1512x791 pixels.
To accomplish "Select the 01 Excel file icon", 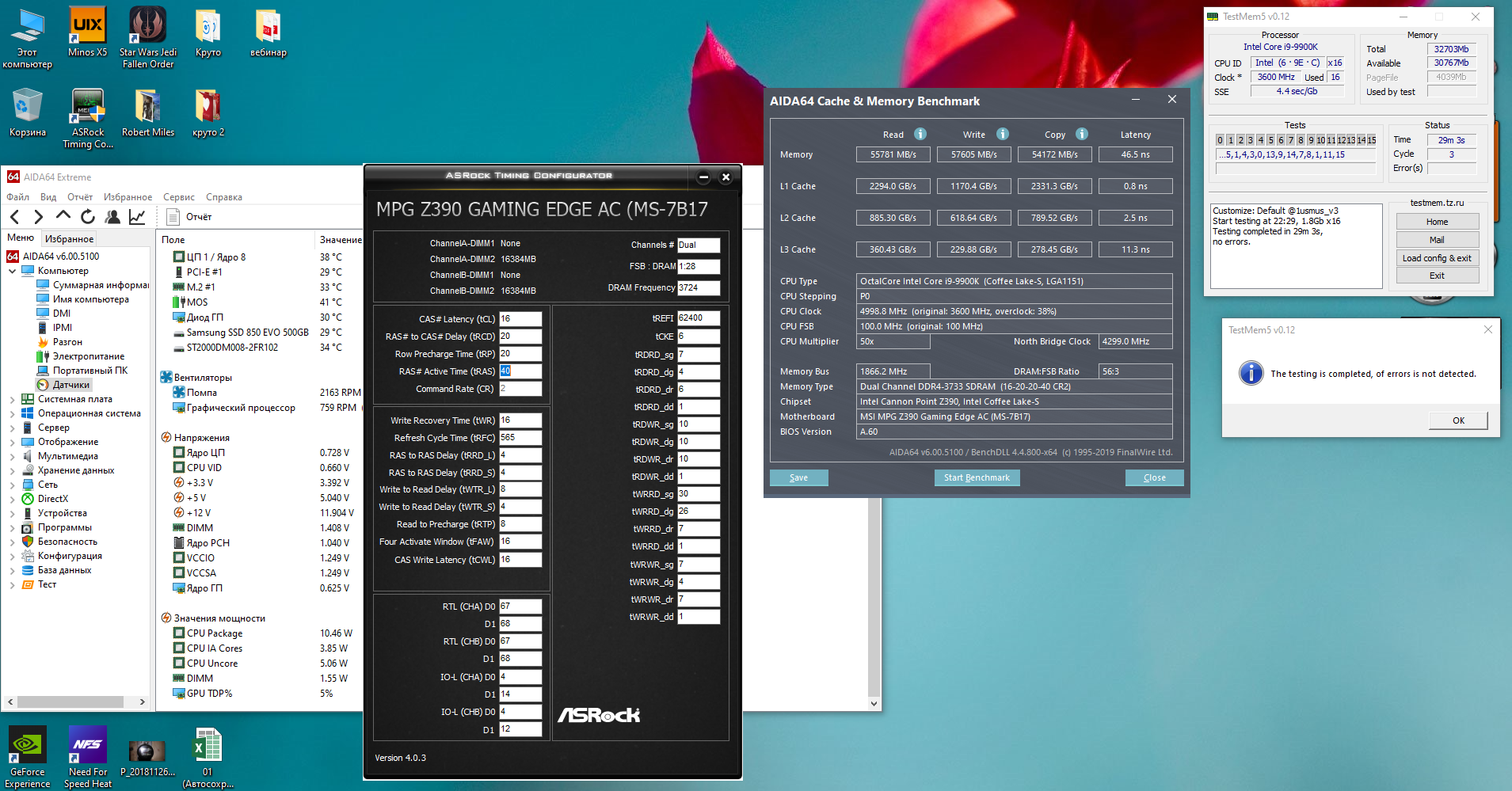I will 208,757.
